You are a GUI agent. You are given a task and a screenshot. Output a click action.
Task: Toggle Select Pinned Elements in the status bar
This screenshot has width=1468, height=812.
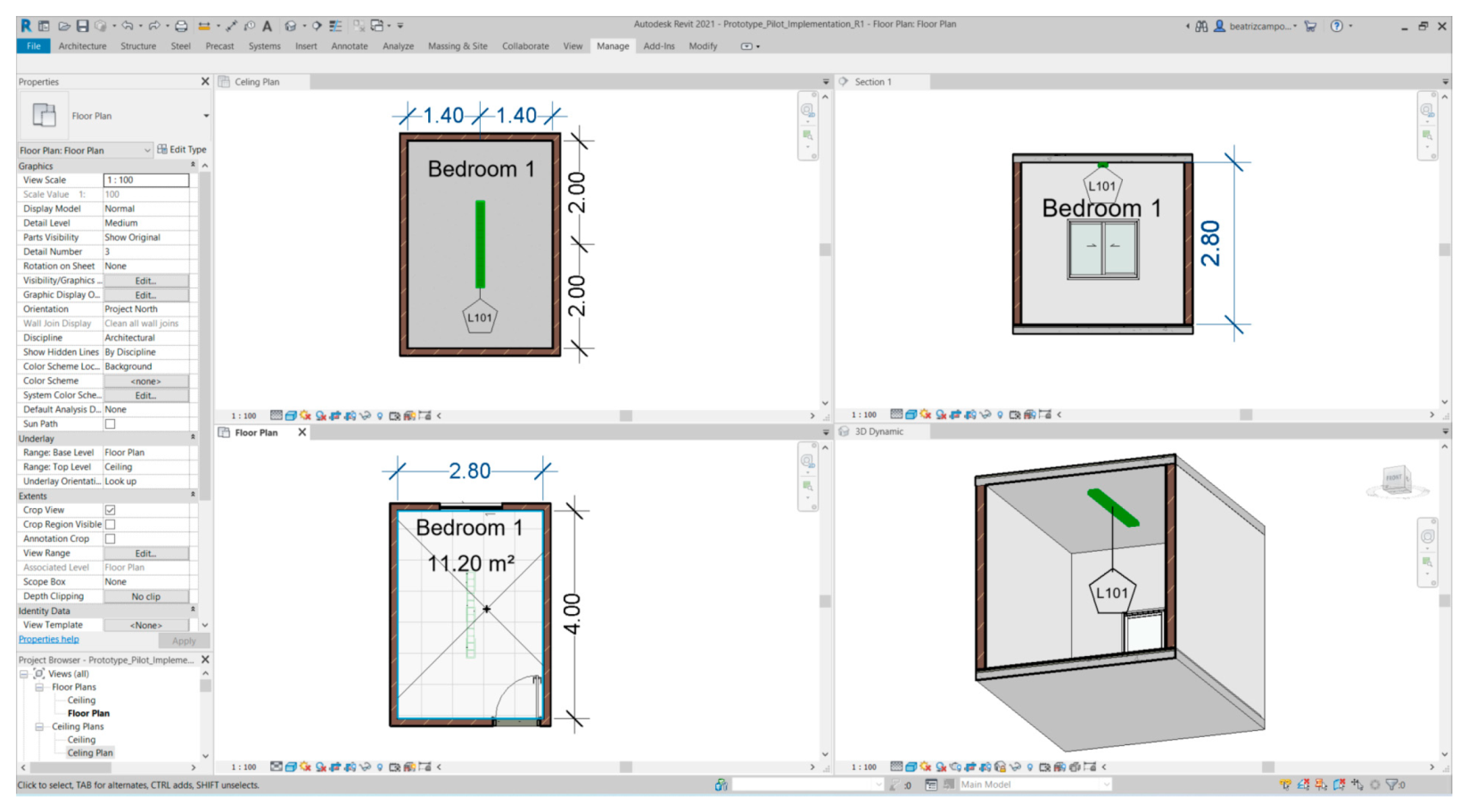1321,785
